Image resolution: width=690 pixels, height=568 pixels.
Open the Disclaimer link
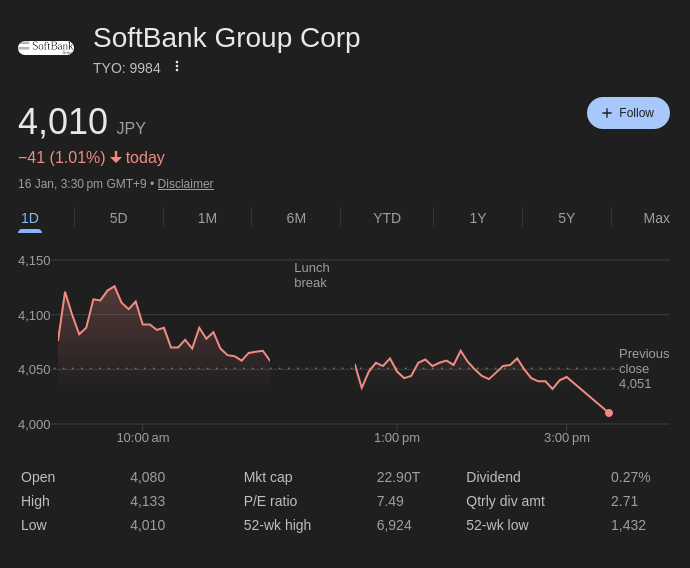pos(185,184)
